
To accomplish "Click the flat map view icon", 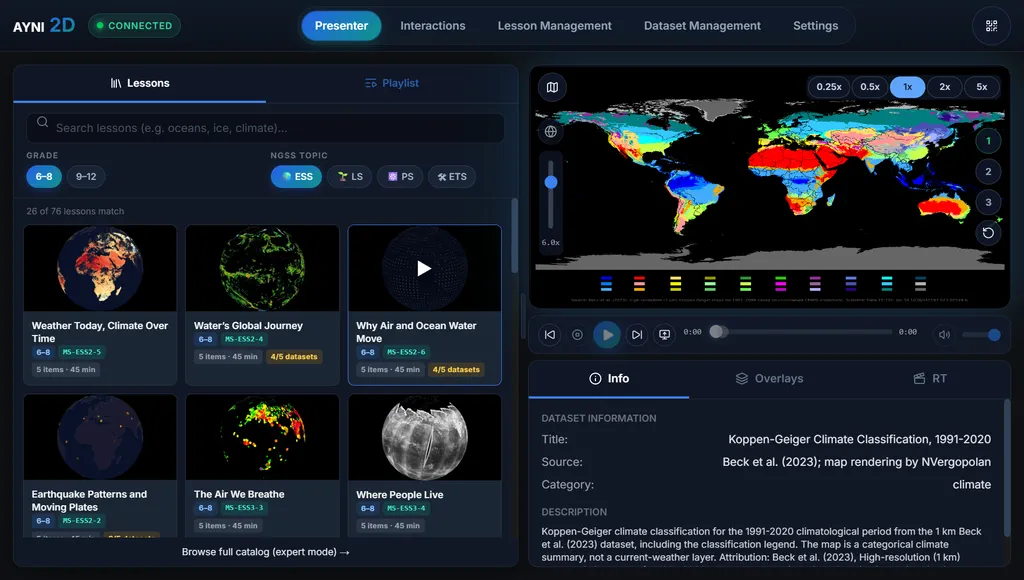I will point(552,87).
